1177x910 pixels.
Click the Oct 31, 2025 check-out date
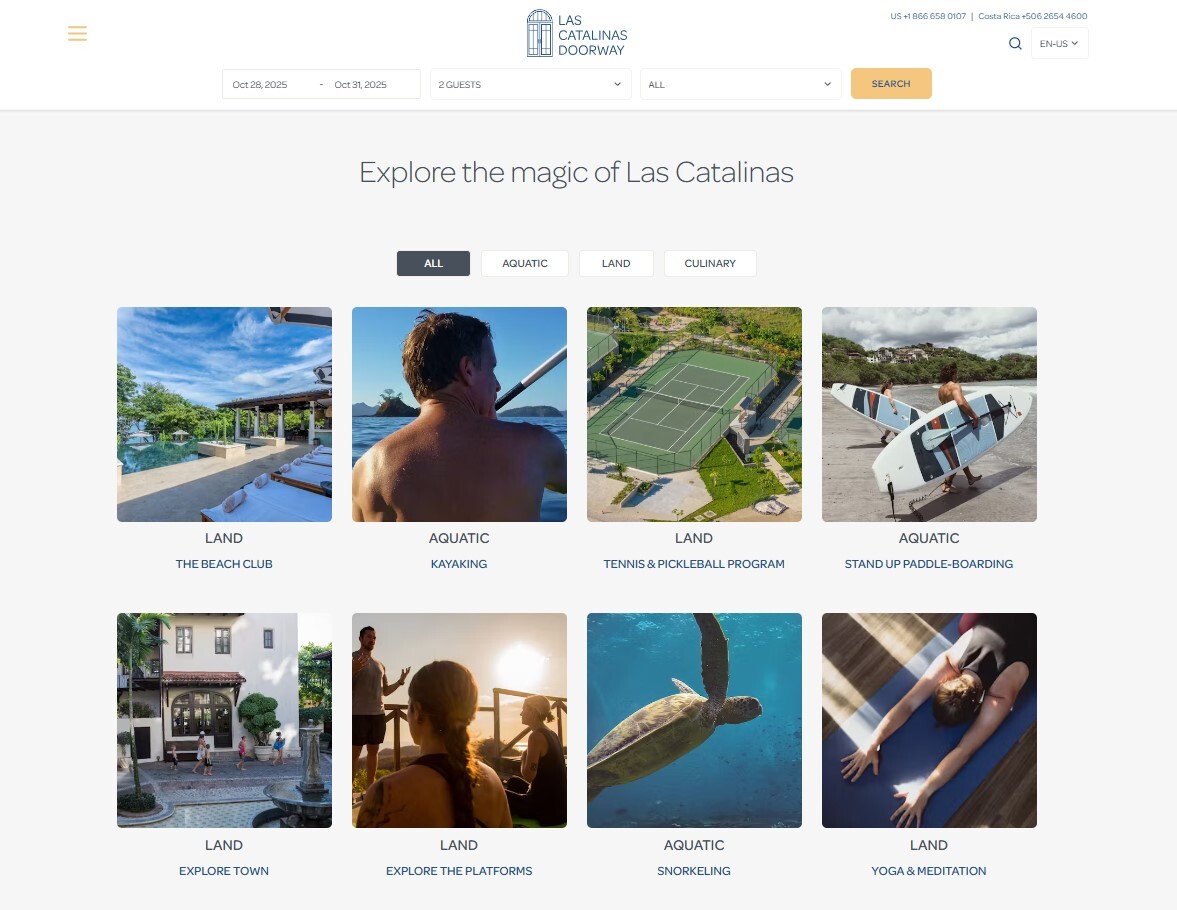[360, 85]
